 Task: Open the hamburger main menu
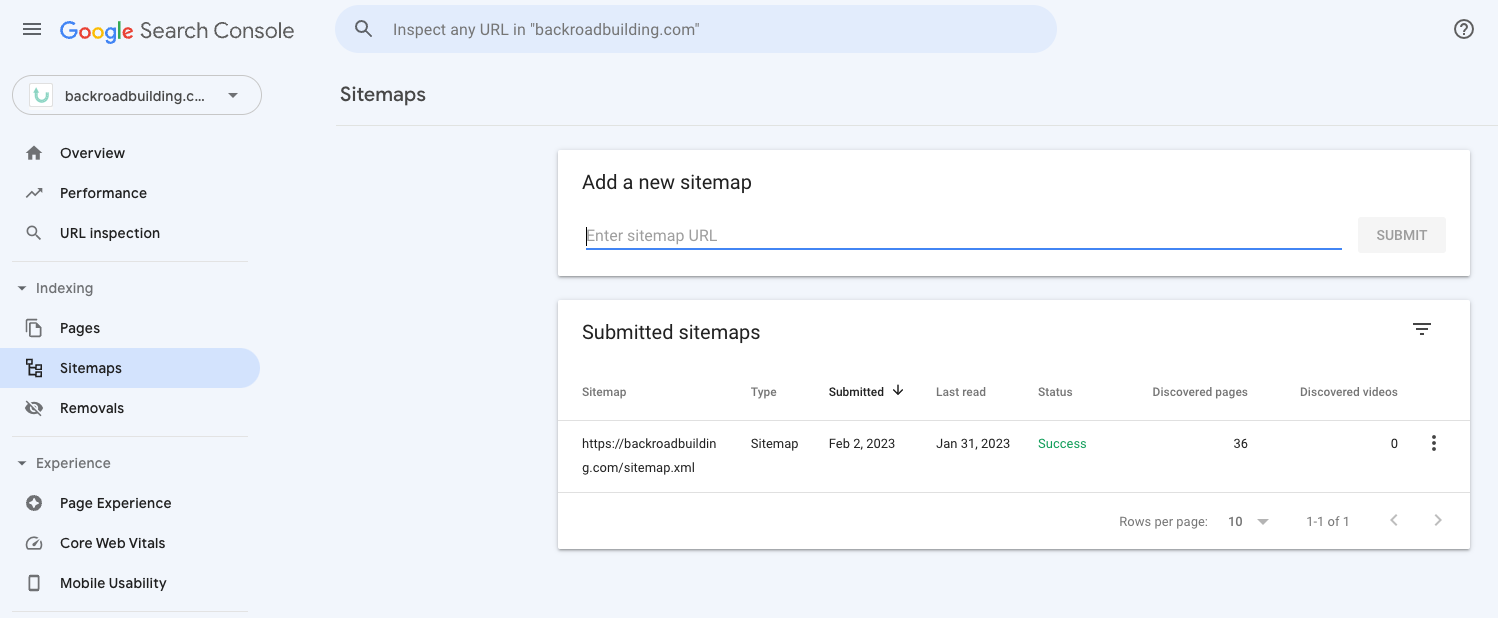(32, 30)
